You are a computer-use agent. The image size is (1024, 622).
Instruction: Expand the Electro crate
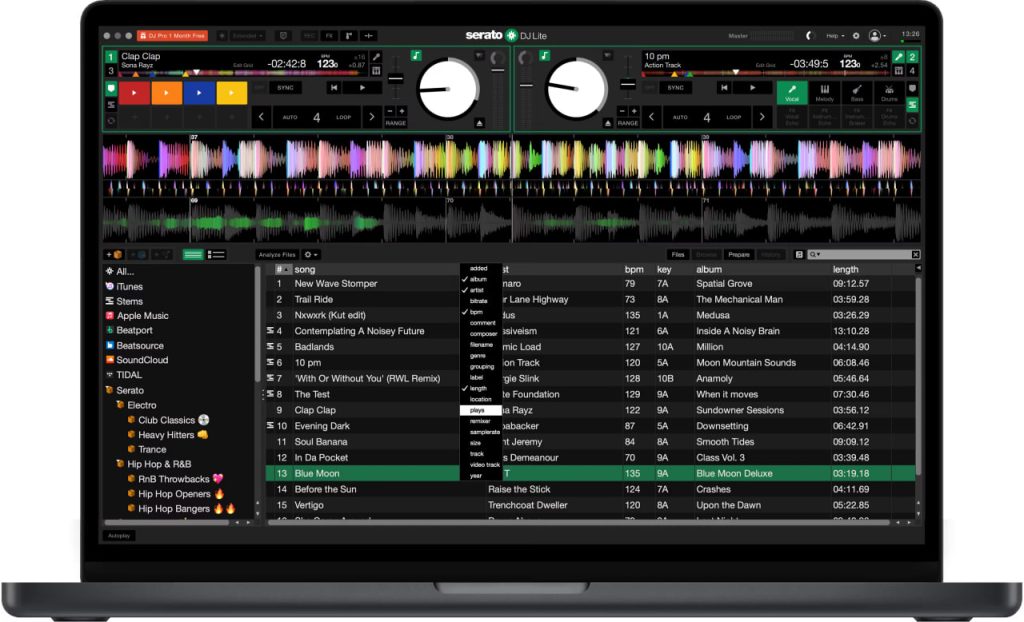(120, 405)
